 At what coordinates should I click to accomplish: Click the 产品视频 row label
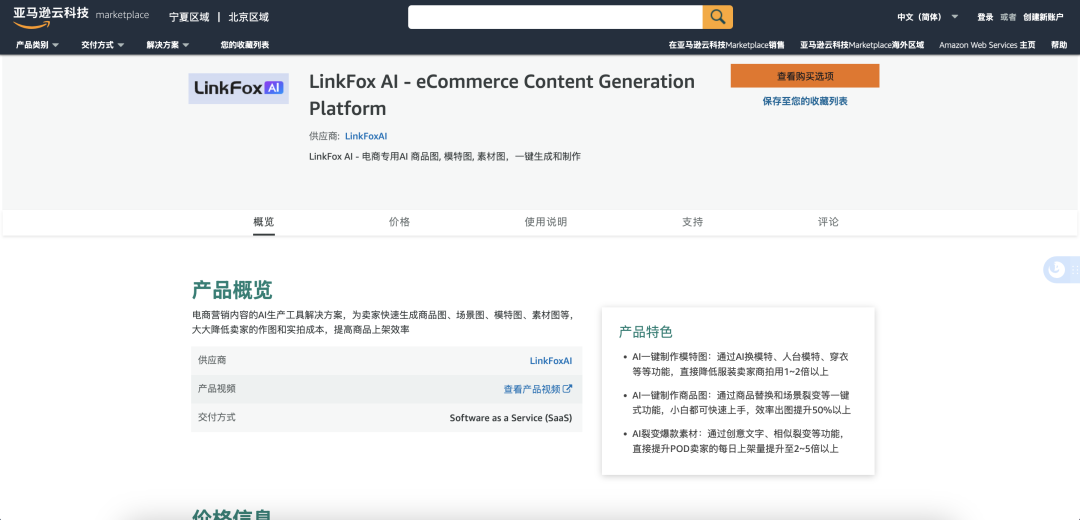coord(217,388)
